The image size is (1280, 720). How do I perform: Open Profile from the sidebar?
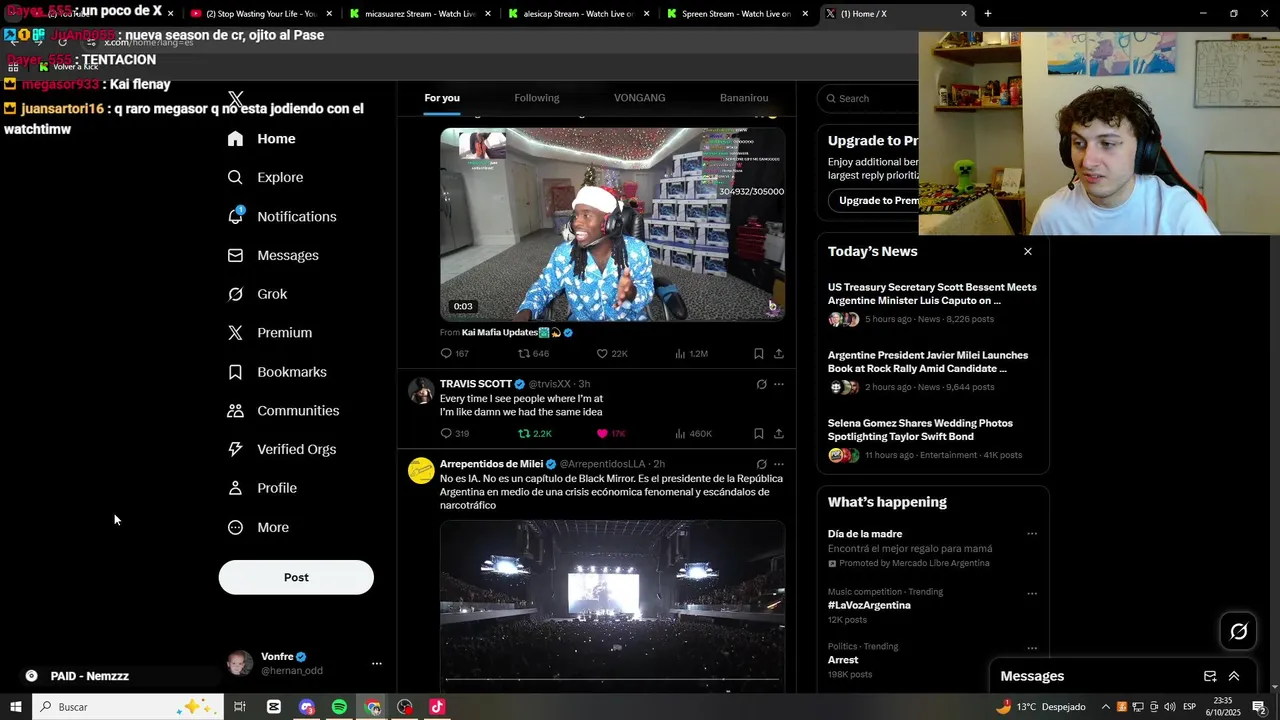point(262,488)
